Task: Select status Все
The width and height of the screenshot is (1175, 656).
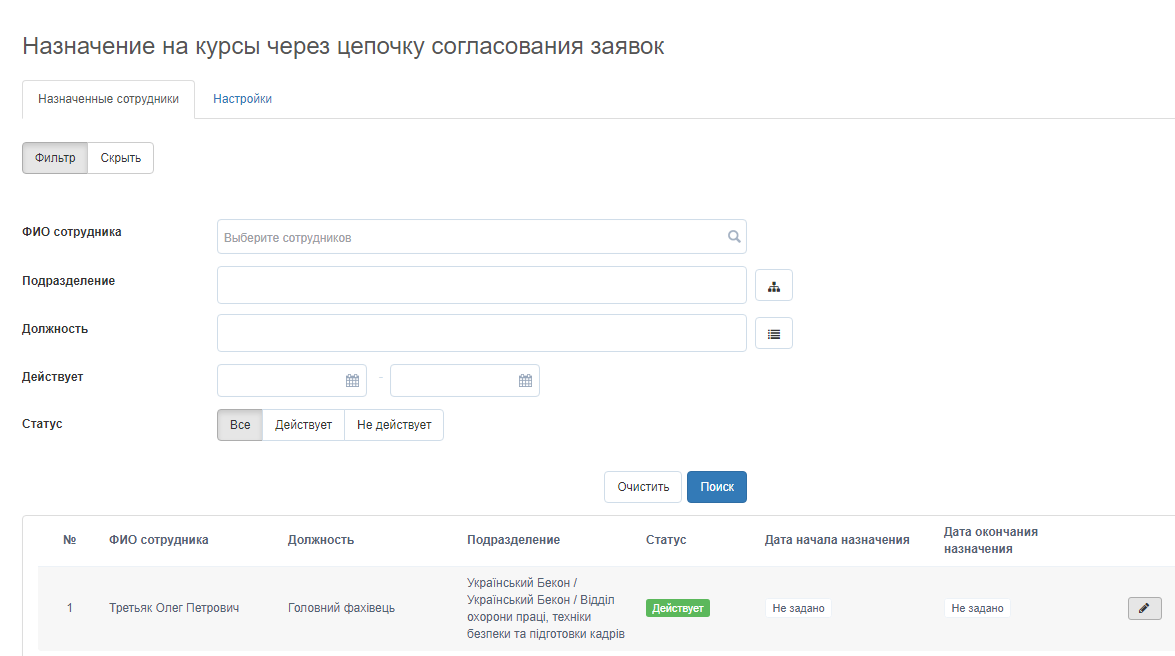Action: 240,425
